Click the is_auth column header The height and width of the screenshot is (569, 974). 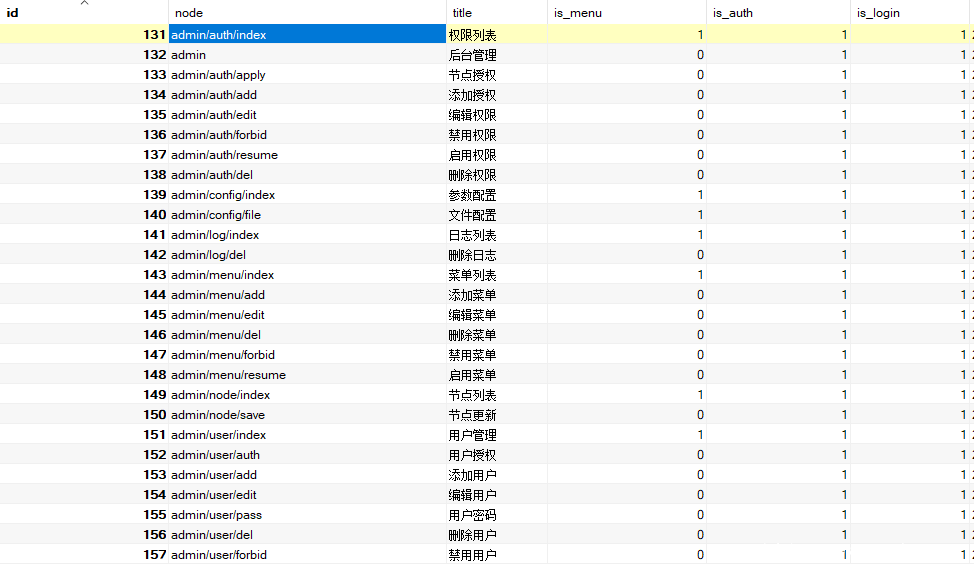[732, 13]
